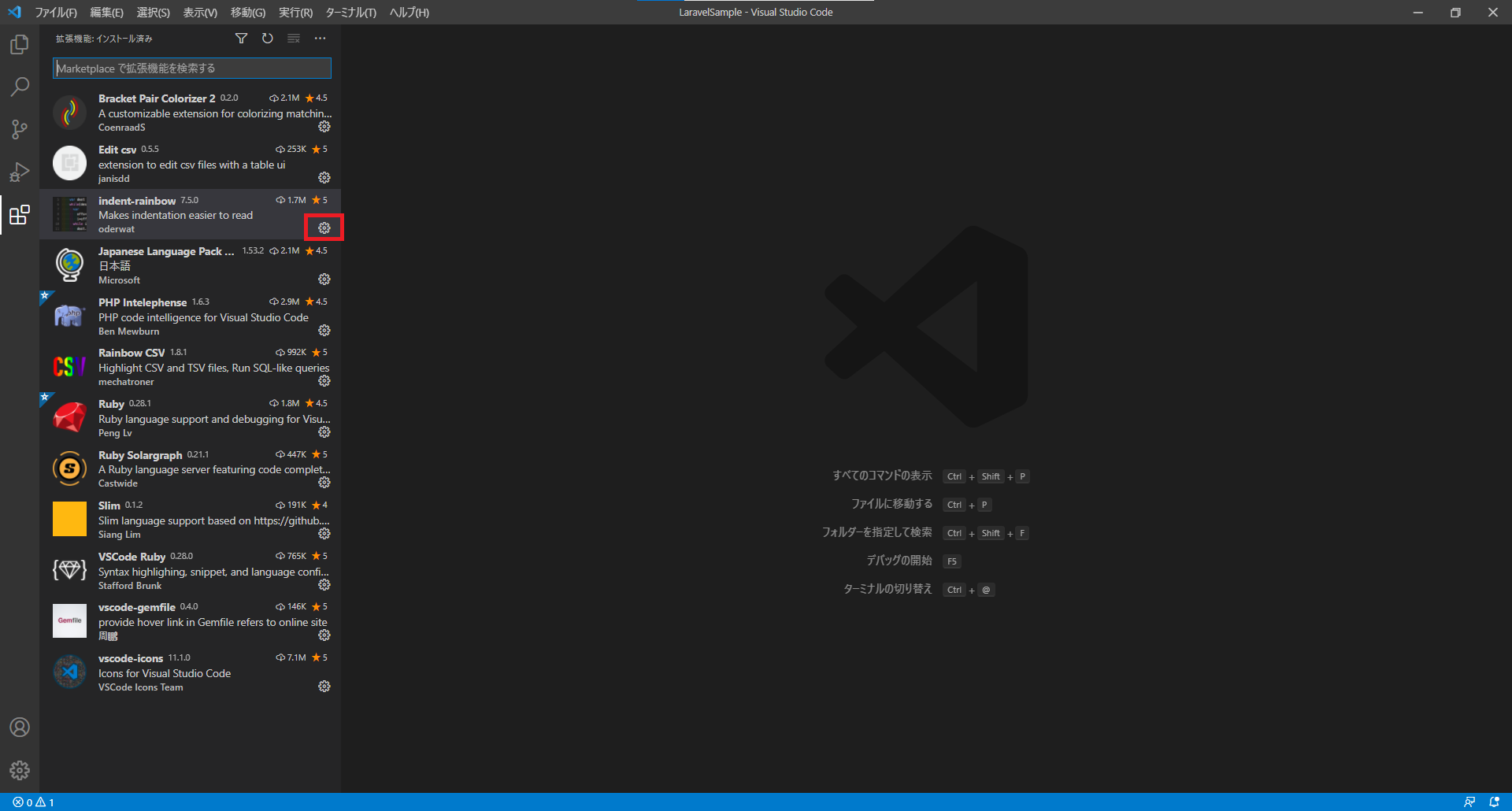This screenshot has height=811, width=1512.
Task: Open manage gear for Slim extension
Action: click(x=324, y=534)
